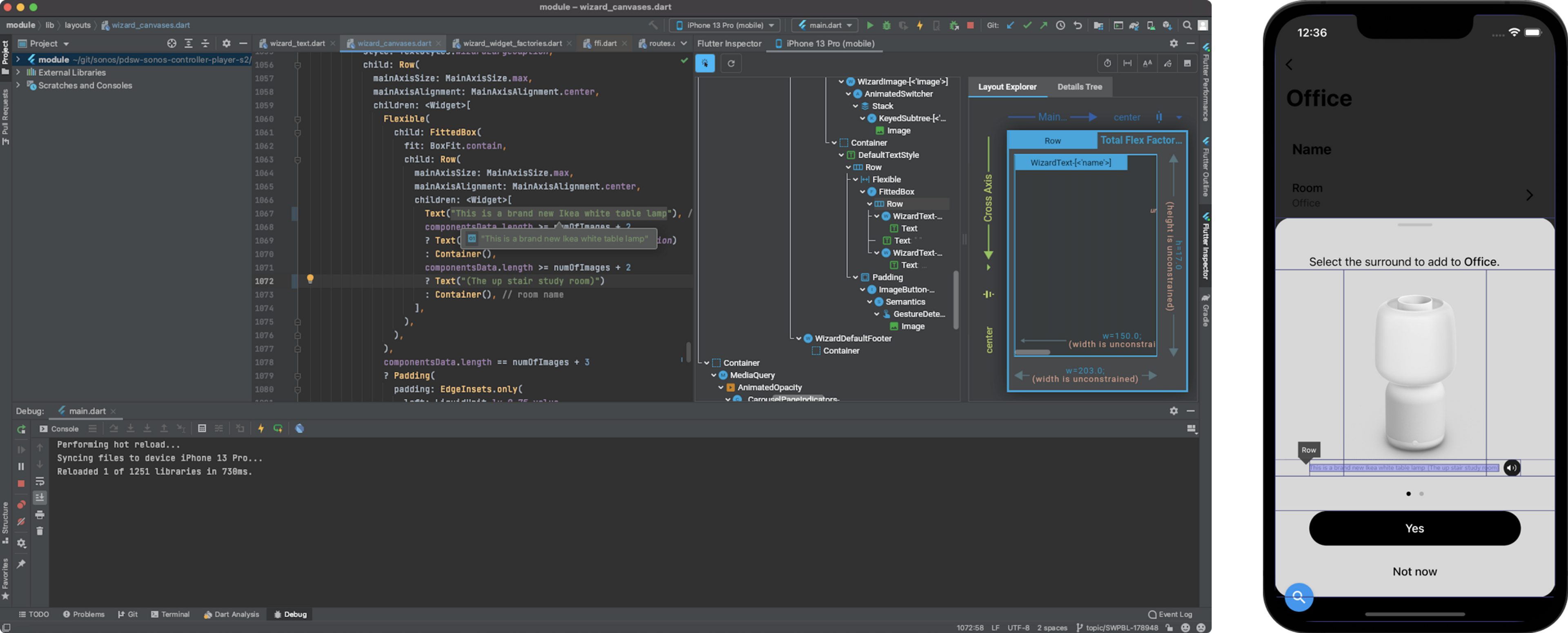The height and width of the screenshot is (633, 1568).
Task: Tap the back chevron in simulator
Action: click(x=1289, y=64)
